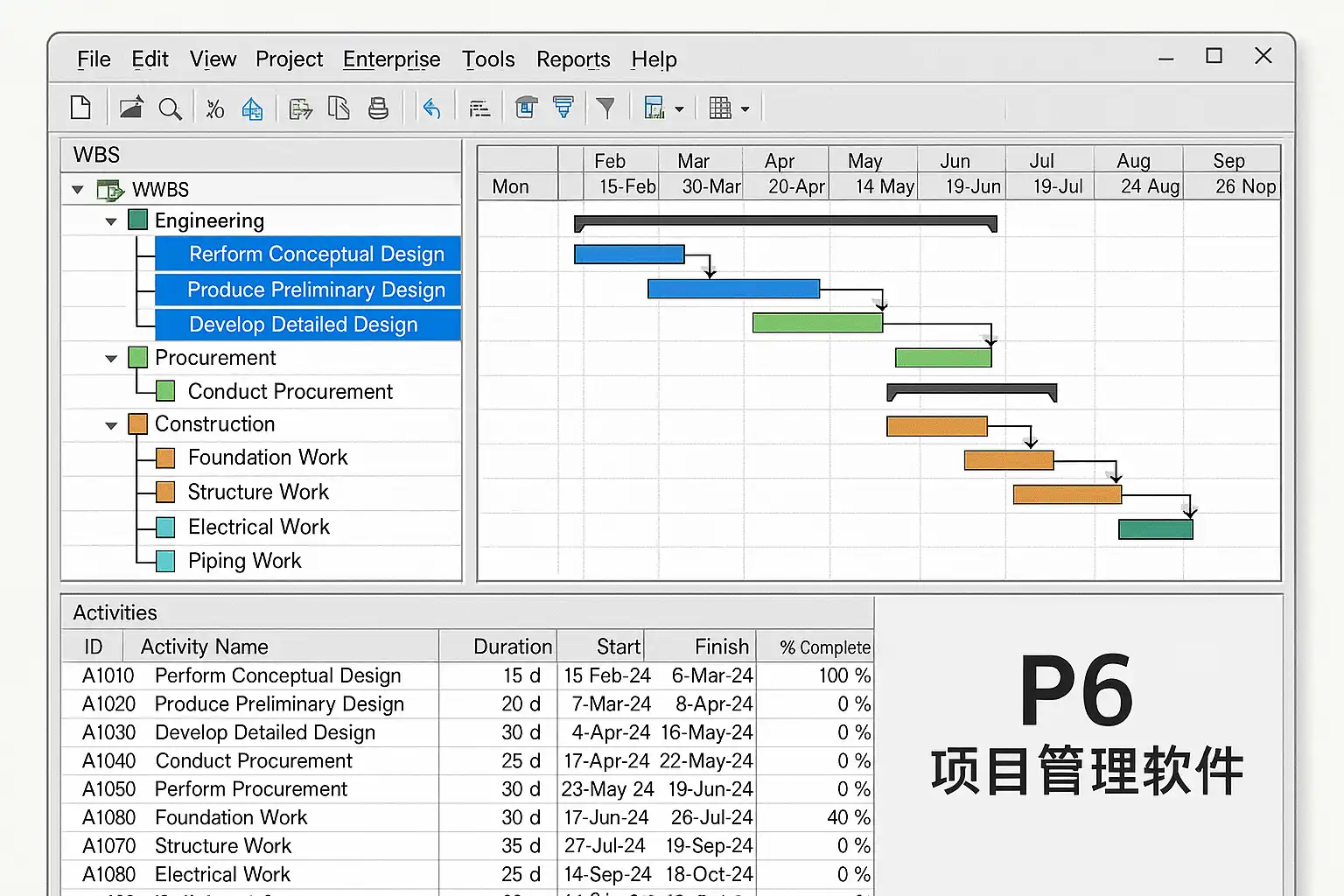The image size is (1344, 896).
Task: Click the magnifying glass search icon
Action: pyautogui.click(x=170, y=108)
